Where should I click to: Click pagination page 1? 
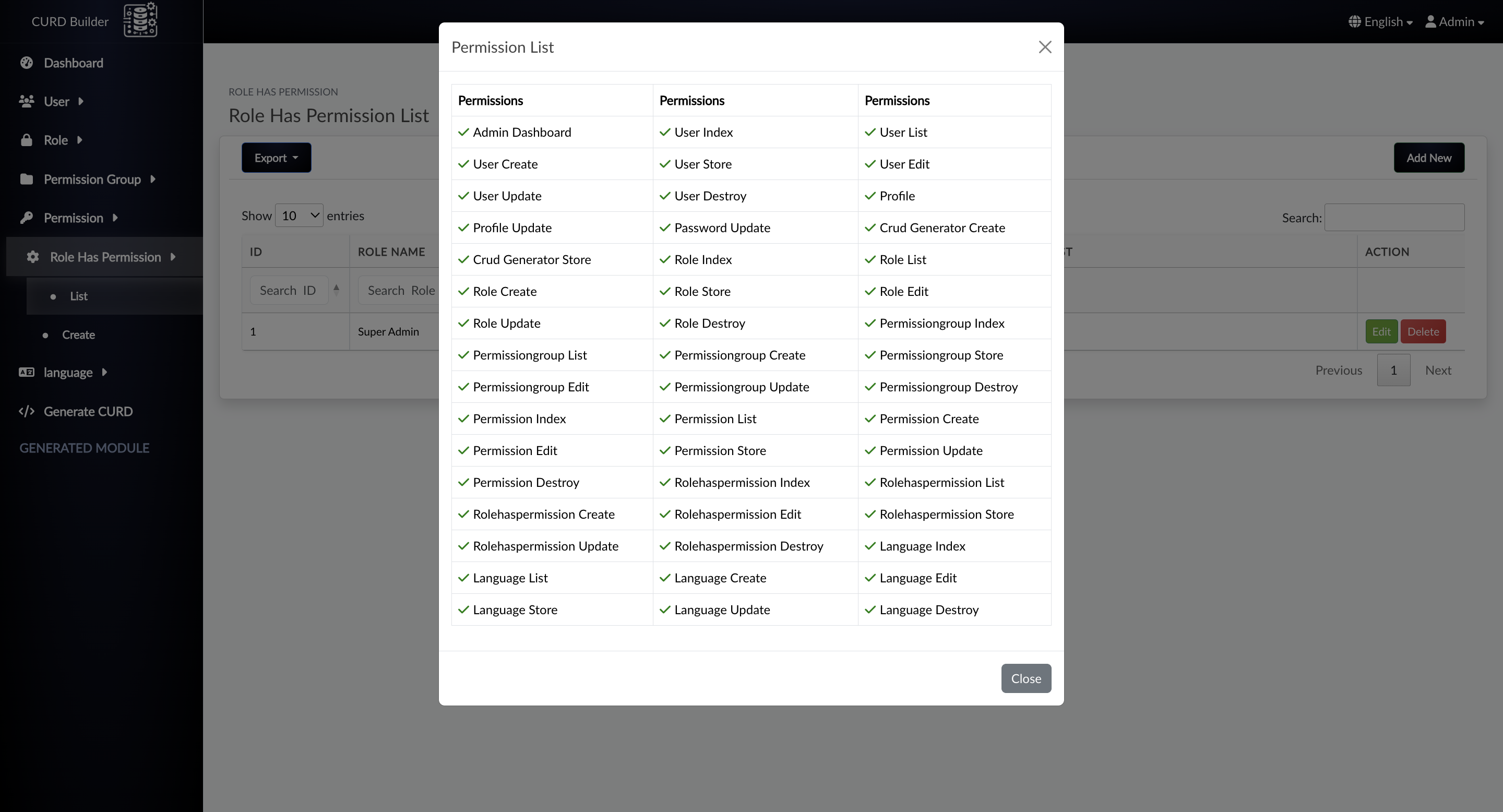pos(1393,370)
